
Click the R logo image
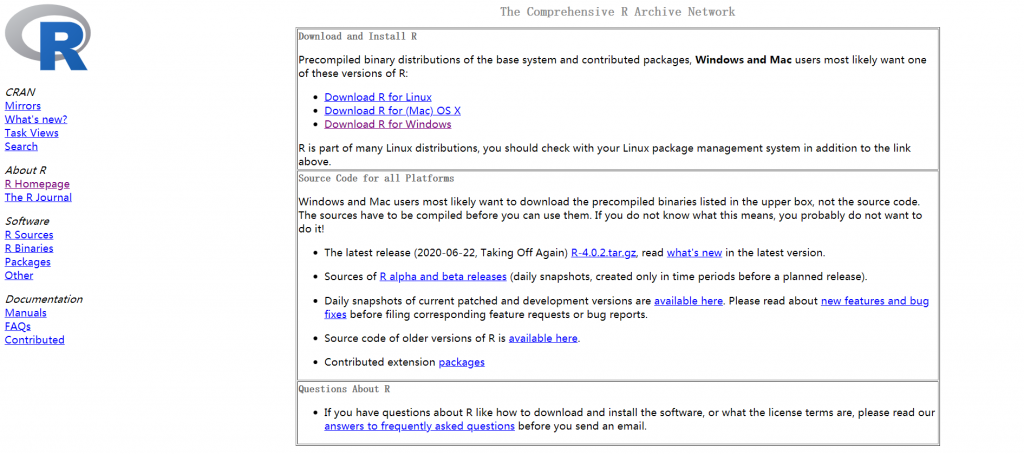point(46,37)
